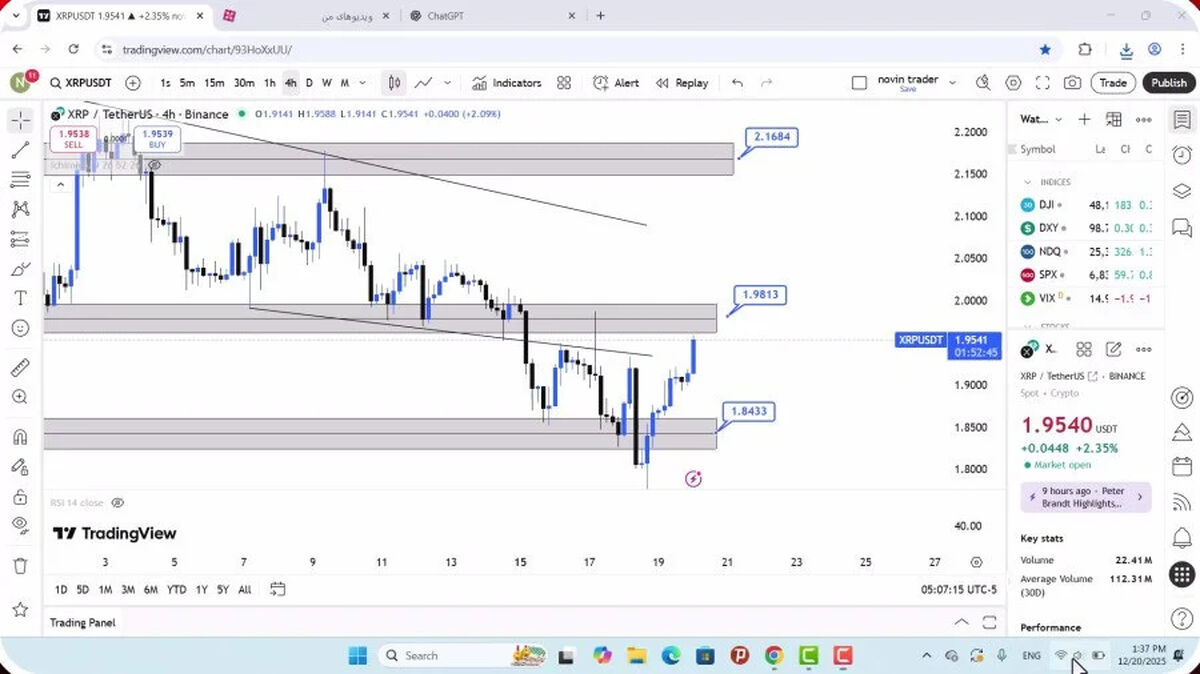Toggle magnet mode in left toolbar
Viewport: 1200px width, 674px height.
tap(20, 437)
